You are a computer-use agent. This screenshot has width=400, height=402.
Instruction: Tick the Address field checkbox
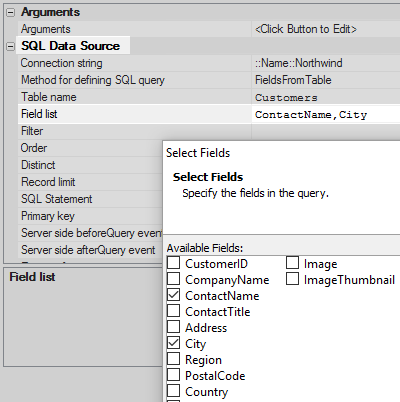coord(173,327)
